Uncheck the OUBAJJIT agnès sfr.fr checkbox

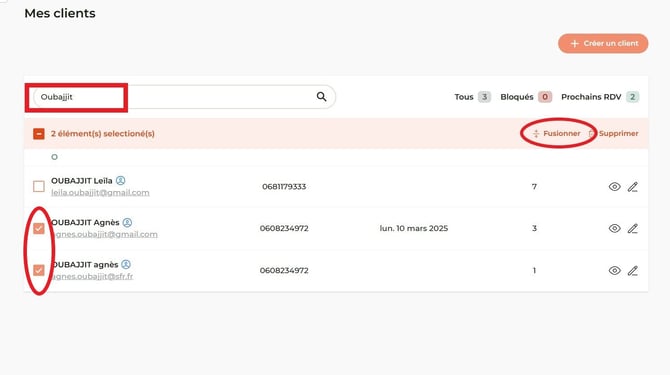pyautogui.click(x=39, y=270)
